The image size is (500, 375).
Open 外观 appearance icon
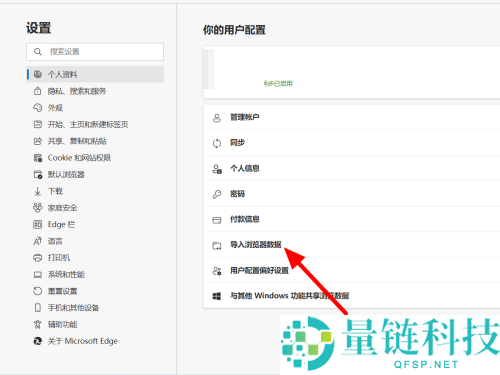tap(38, 108)
